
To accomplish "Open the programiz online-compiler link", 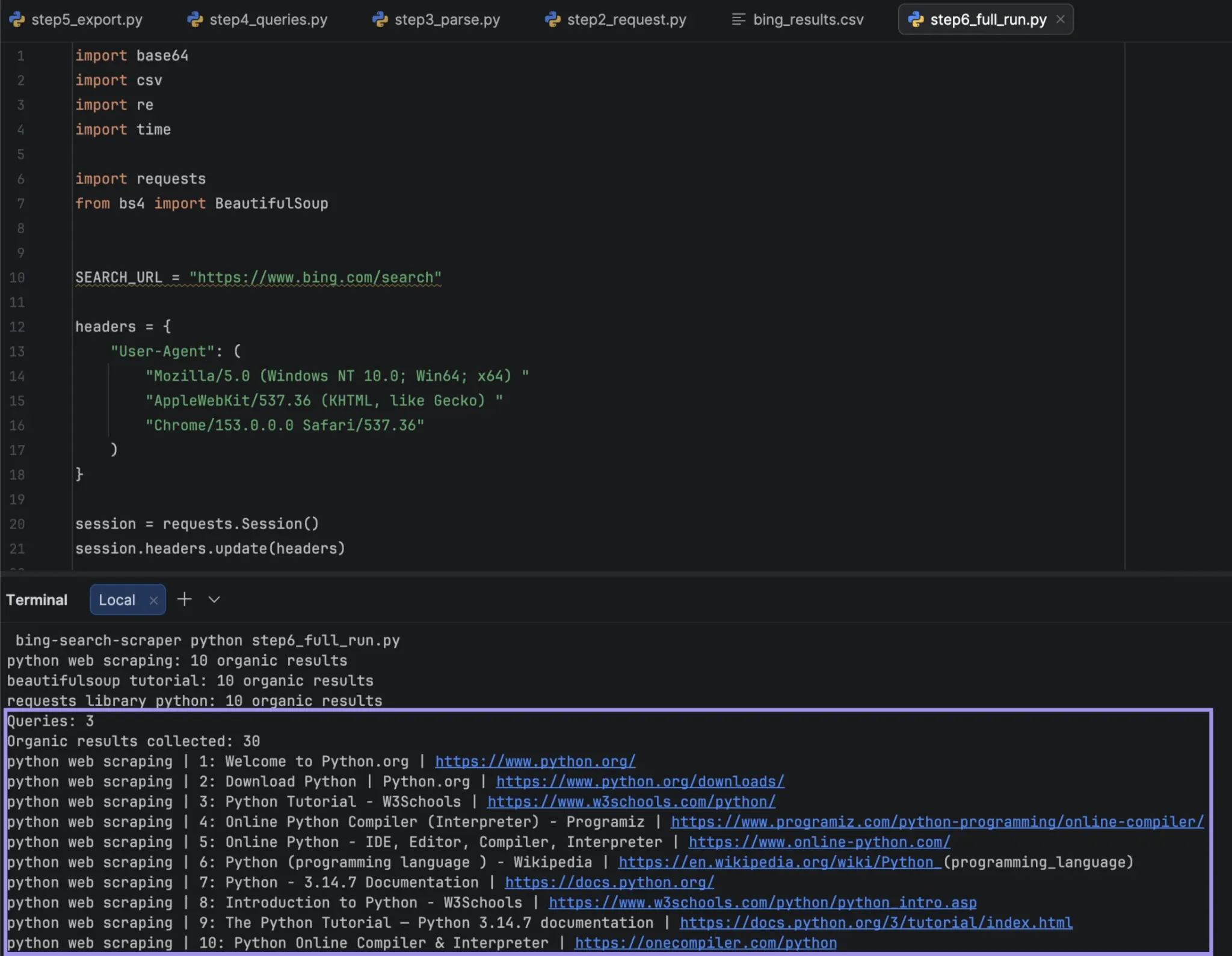I will tap(937, 821).
